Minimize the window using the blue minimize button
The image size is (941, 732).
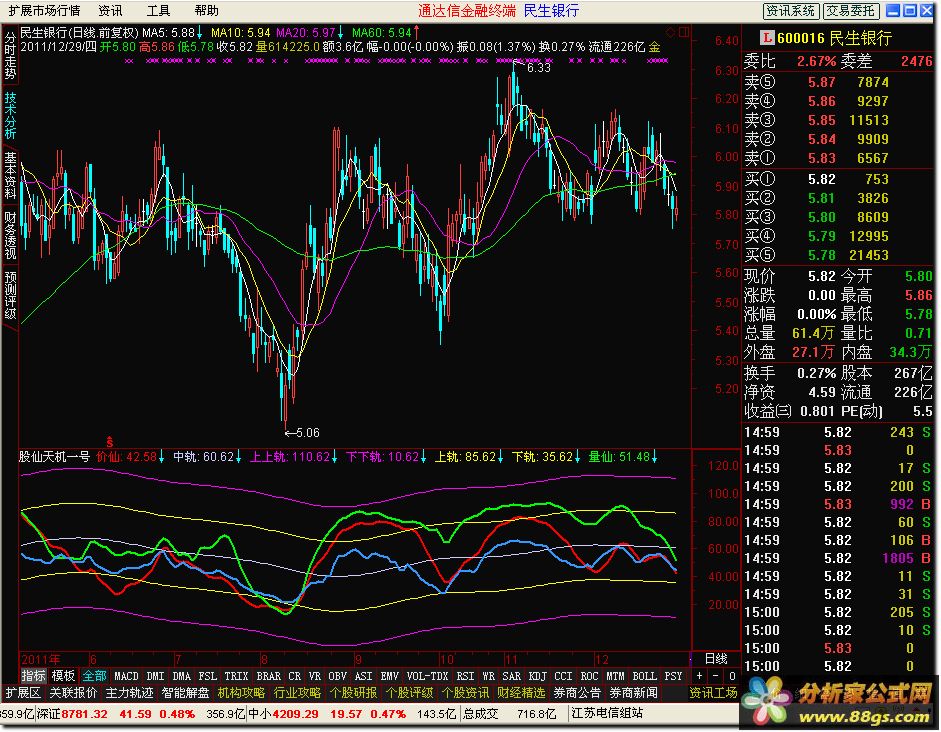[894, 10]
